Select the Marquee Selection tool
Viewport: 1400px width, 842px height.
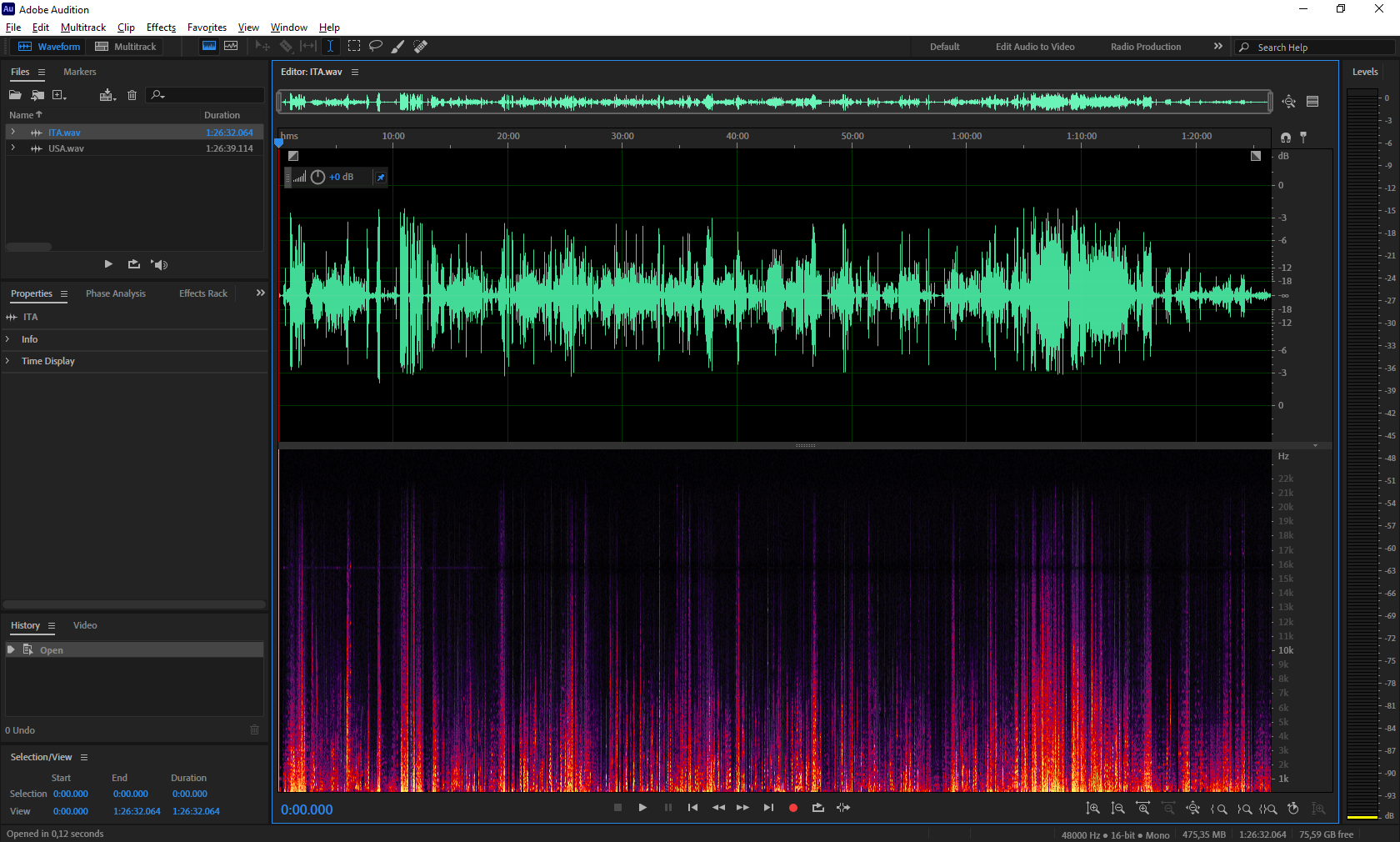click(x=354, y=47)
